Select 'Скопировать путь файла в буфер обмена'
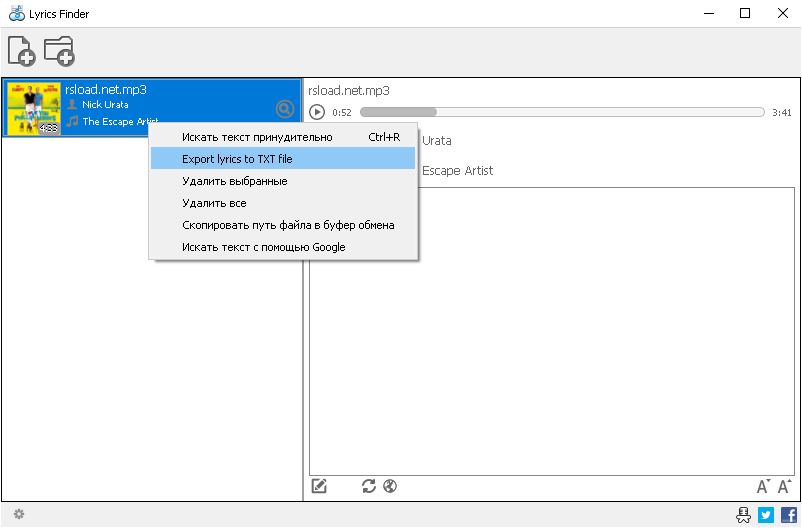This screenshot has width=802, height=528. pyautogui.click(x=283, y=225)
